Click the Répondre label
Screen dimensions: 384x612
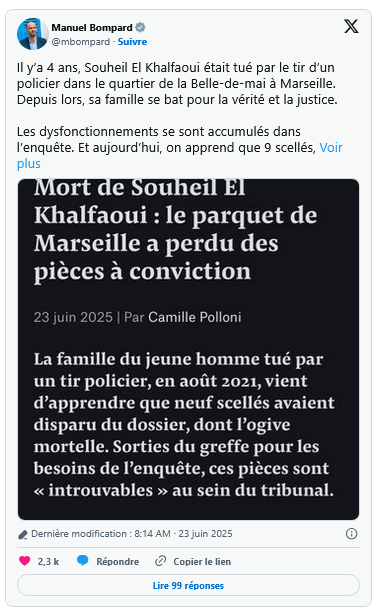[x=117, y=561]
